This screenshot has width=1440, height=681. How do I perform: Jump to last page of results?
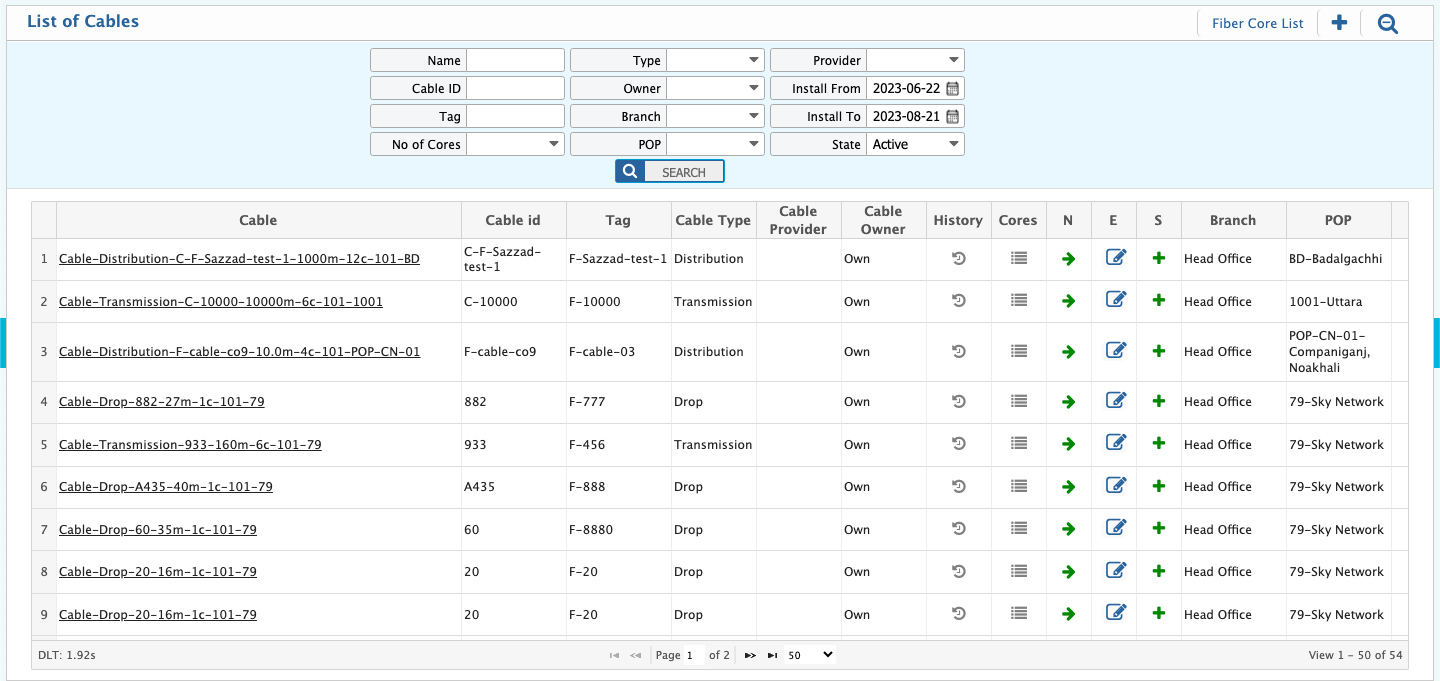772,655
